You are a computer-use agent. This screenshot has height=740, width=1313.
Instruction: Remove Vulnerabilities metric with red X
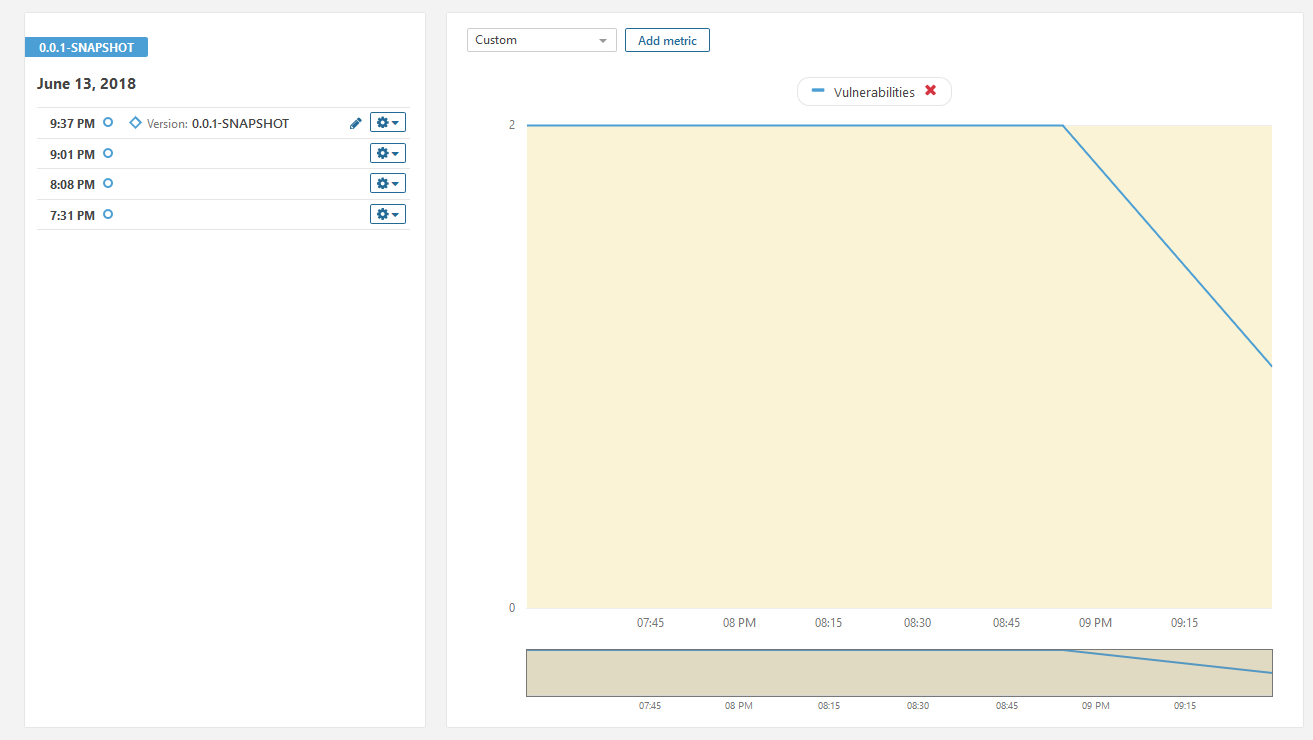[x=930, y=91]
